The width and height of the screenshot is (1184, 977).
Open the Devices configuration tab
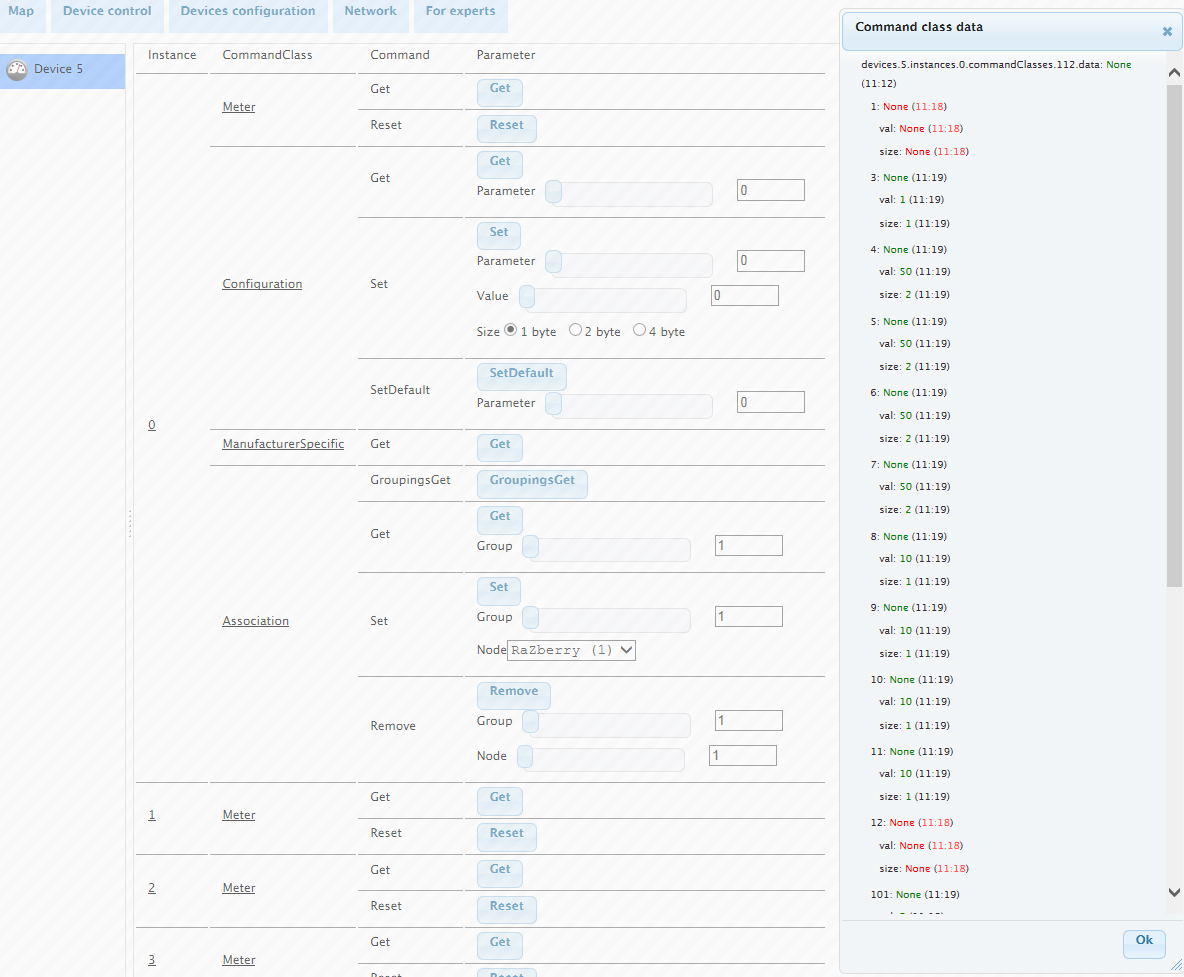coord(247,12)
